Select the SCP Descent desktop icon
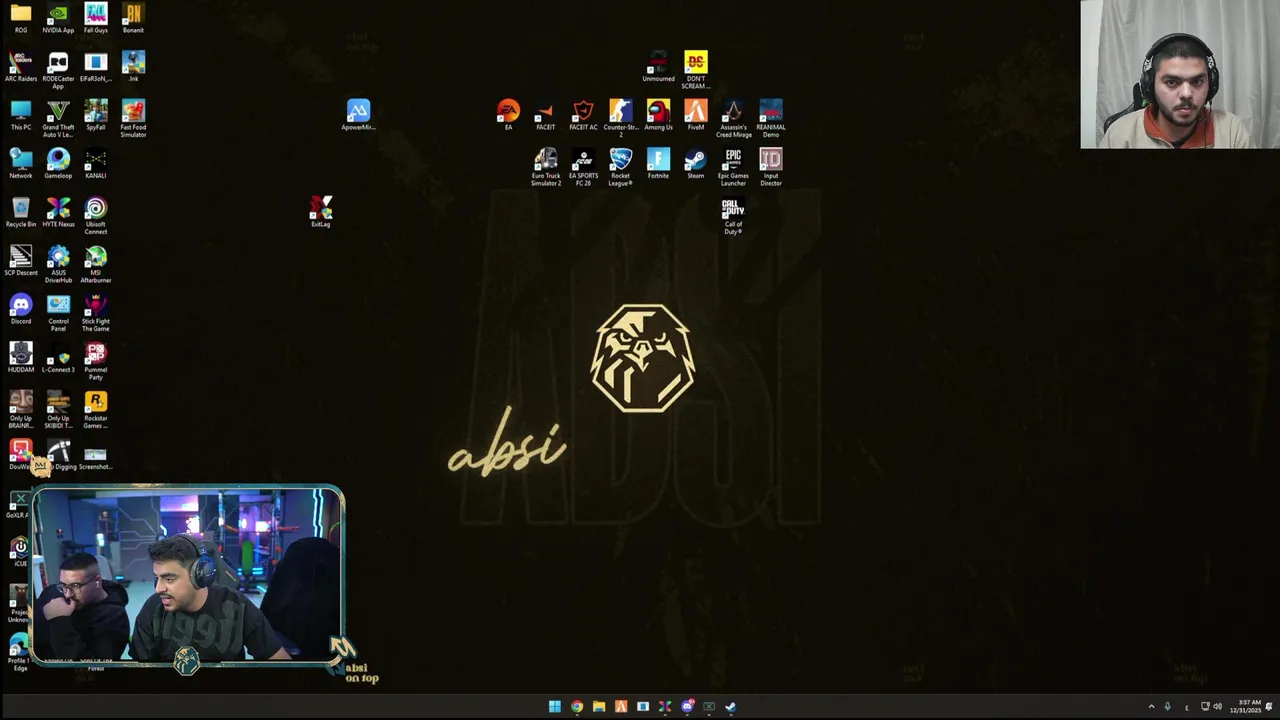This screenshot has height=720, width=1280. tap(21, 261)
